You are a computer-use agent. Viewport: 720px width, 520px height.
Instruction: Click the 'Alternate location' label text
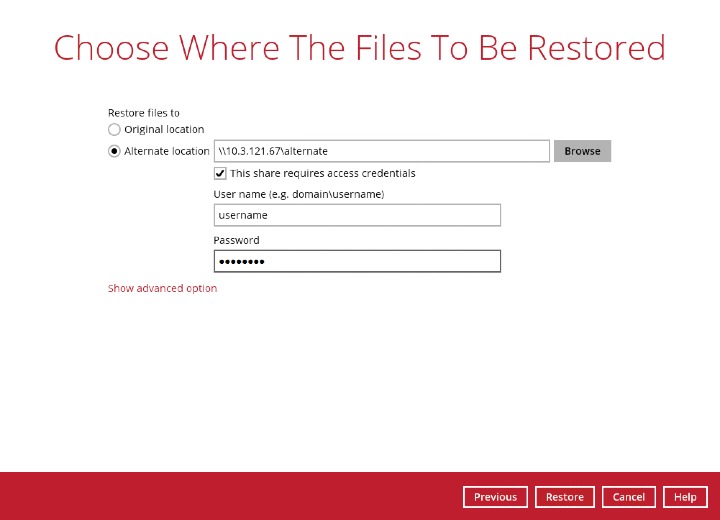[167, 152]
